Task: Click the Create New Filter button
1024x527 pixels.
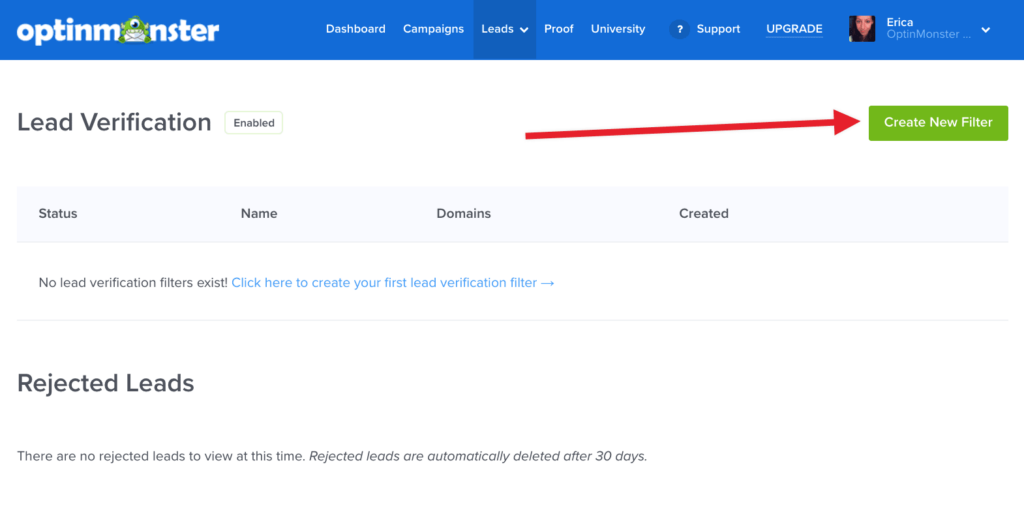Action: [938, 123]
